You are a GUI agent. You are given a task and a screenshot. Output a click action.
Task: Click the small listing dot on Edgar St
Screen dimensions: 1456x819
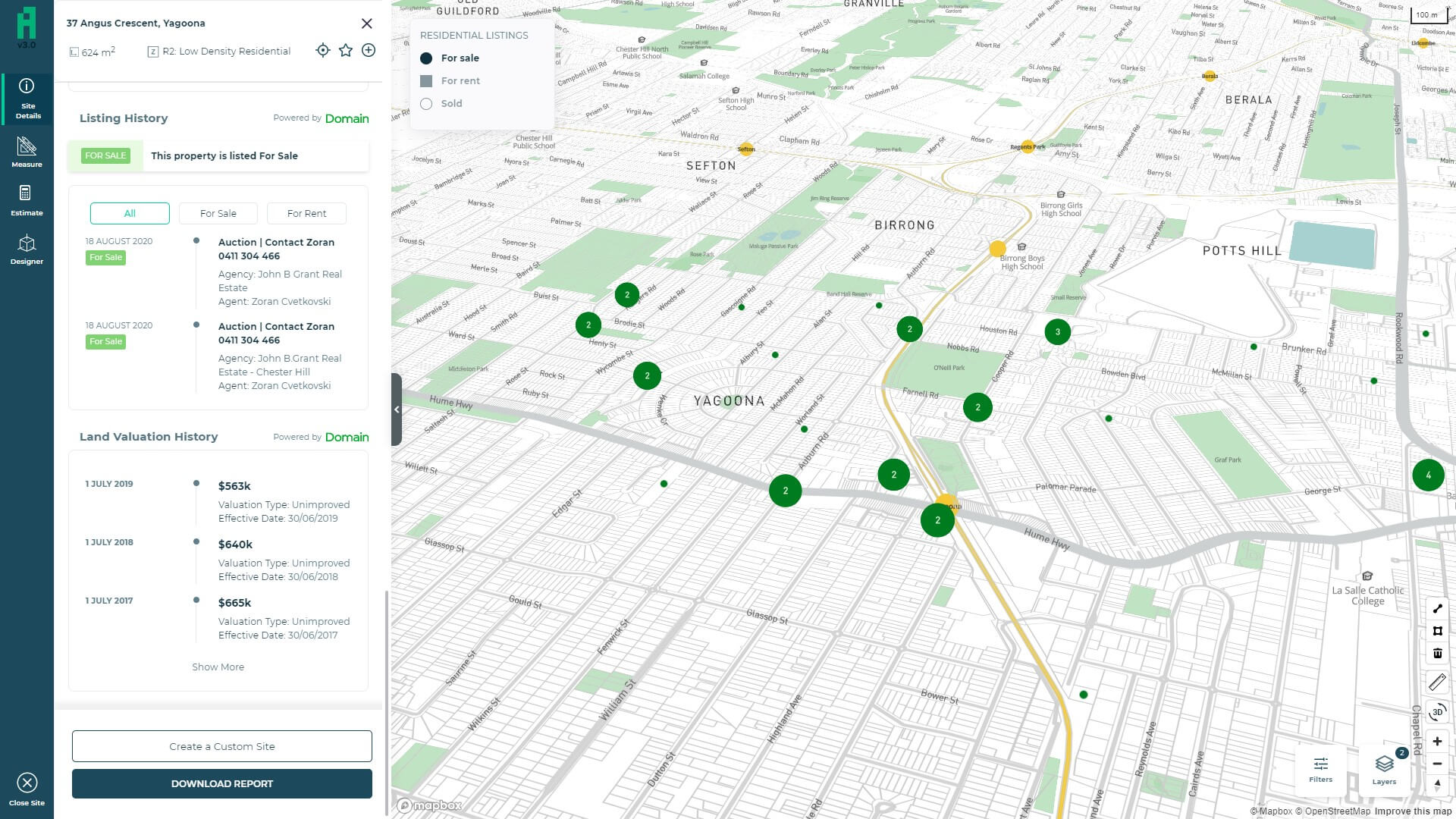tap(664, 484)
